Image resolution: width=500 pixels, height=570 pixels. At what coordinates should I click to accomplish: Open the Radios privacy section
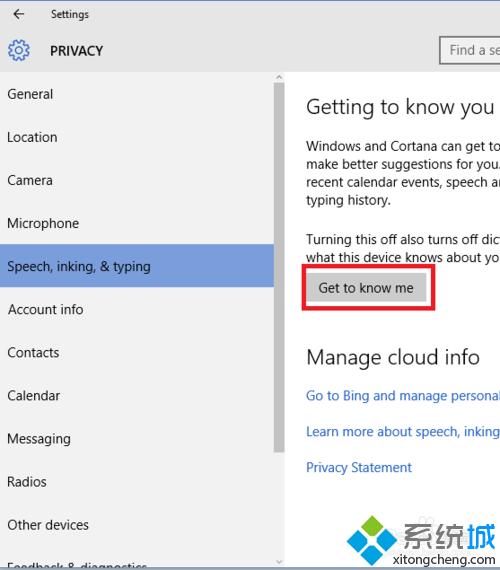137,481
